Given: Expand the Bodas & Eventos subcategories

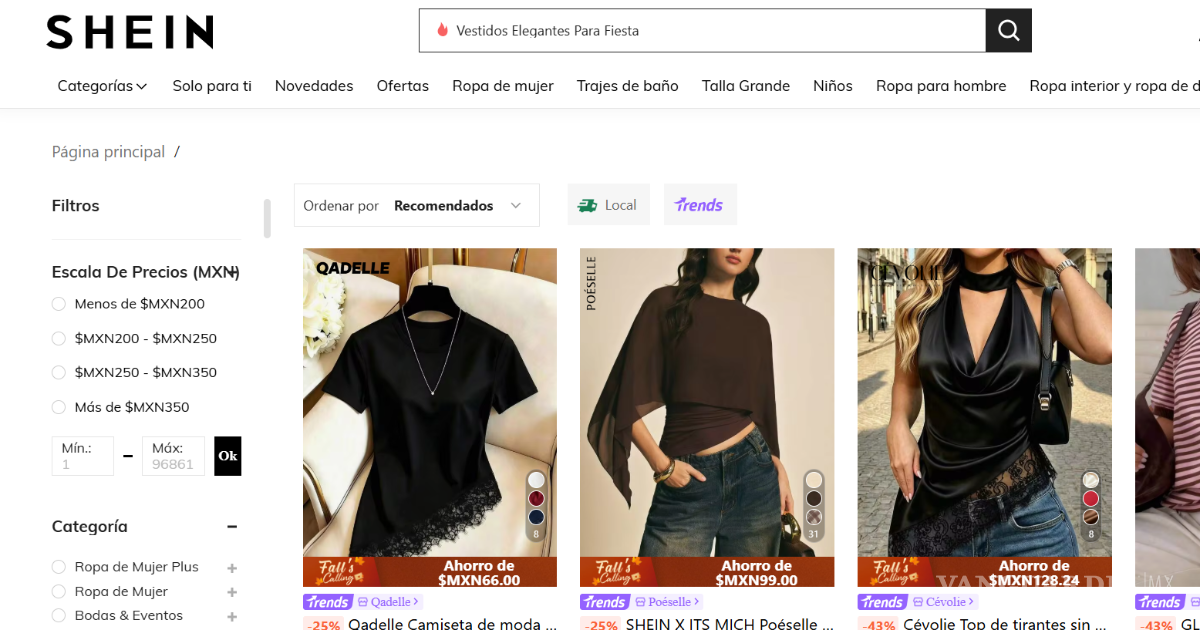Looking at the screenshot, I should [232, 617].
